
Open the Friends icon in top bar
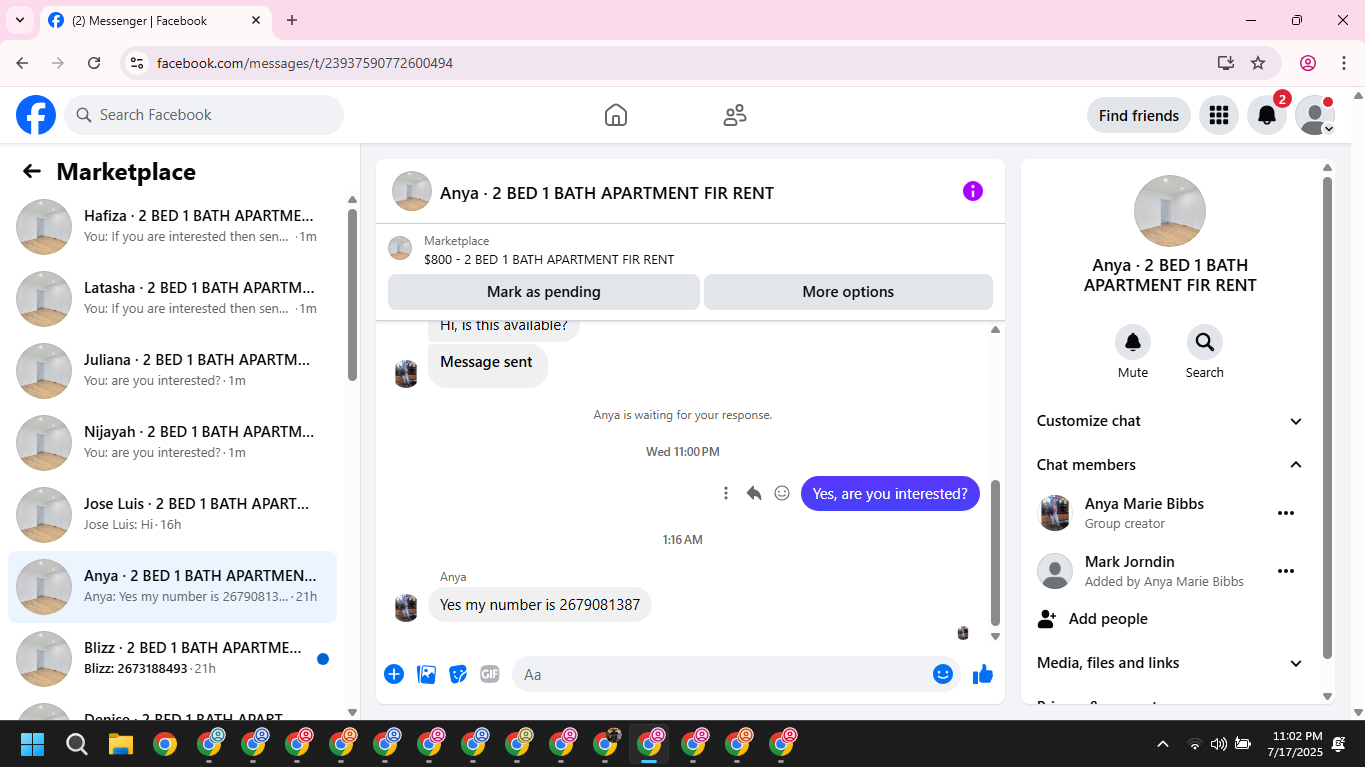(x=735, y=115)
